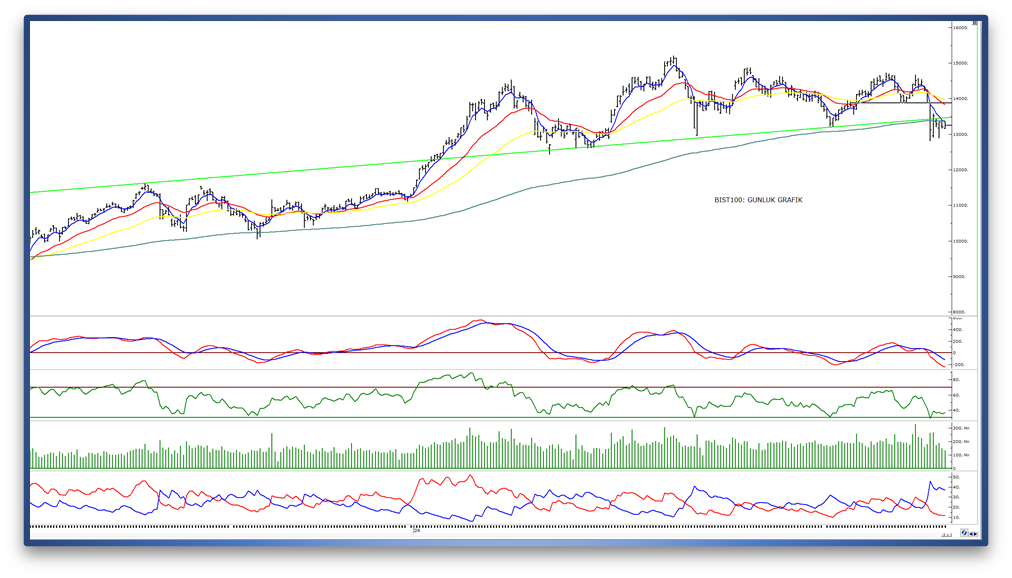Click the 300 Mr volume axis label
This screenshot has width=1012, height=578.
(960, 428)
